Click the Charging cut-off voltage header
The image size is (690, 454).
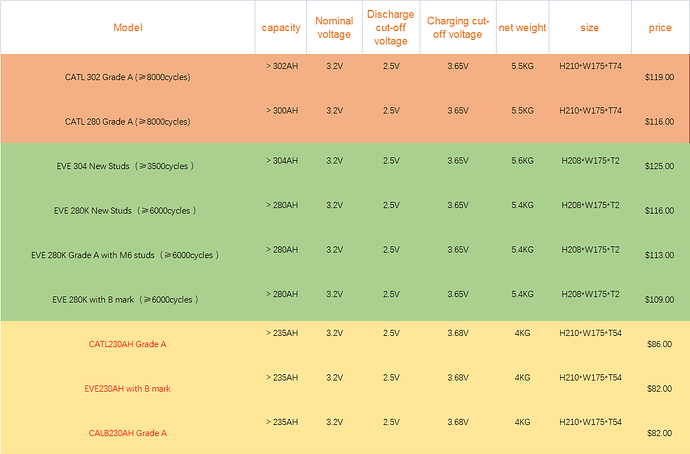458,27
